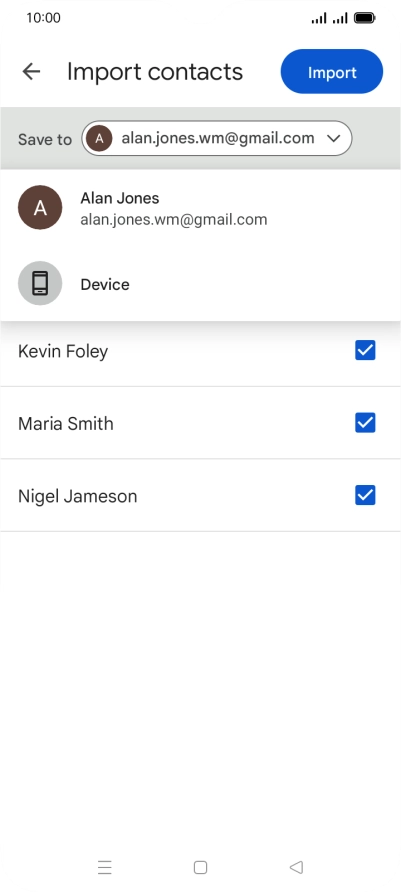The width and height of the screenshot is (401, 892).
Task: Tap the back arrow icon
Action: tap(31, 72)
